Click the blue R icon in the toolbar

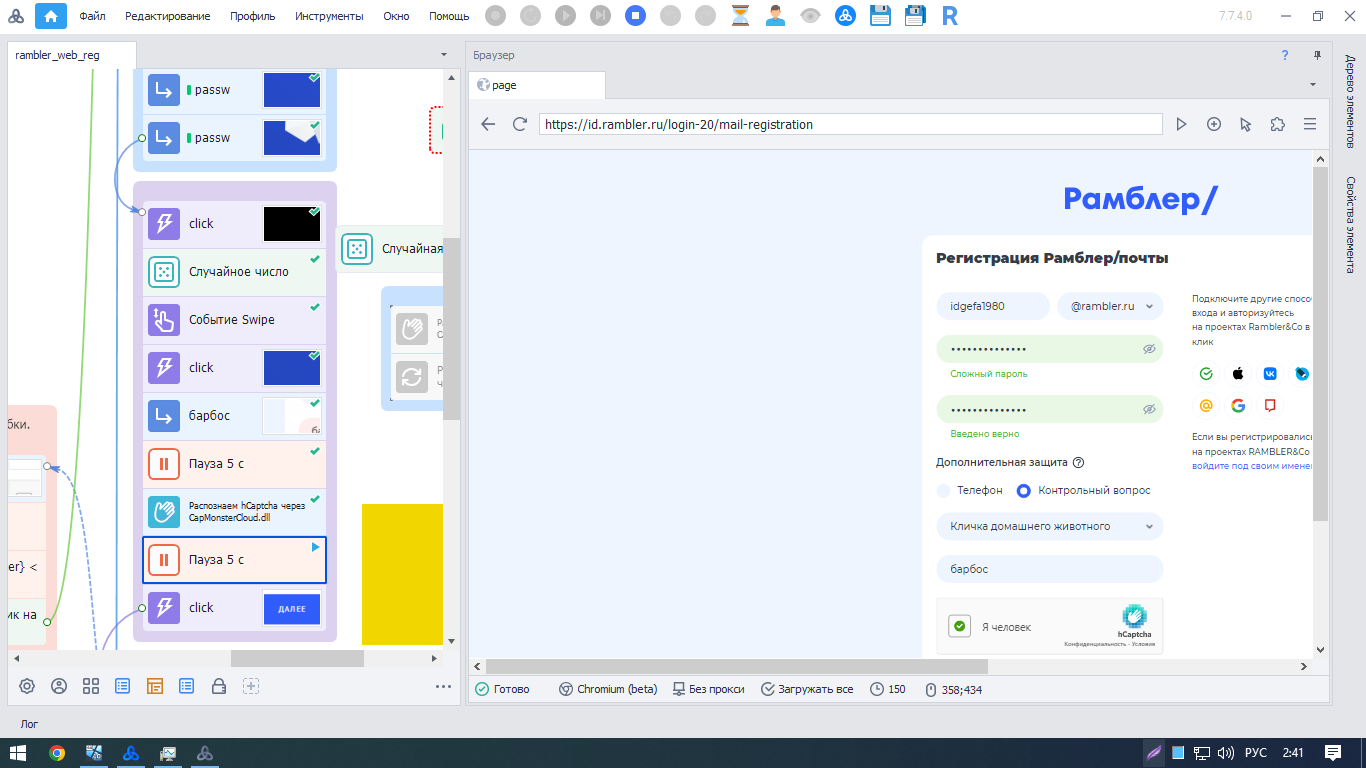pos(950,16)
